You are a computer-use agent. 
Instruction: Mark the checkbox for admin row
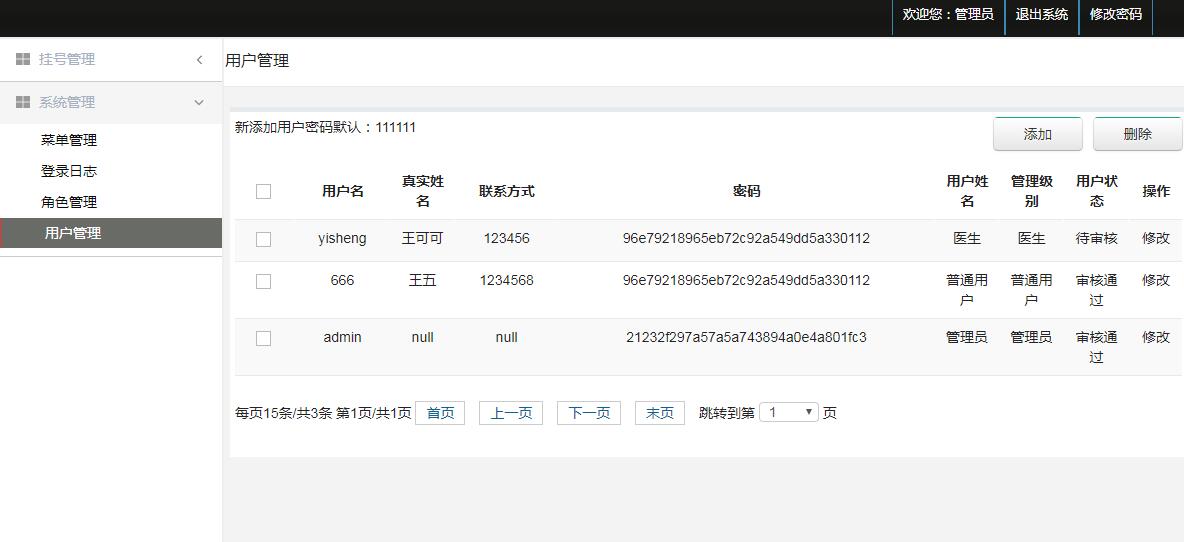pyautogui.click(x=264, y=339)
